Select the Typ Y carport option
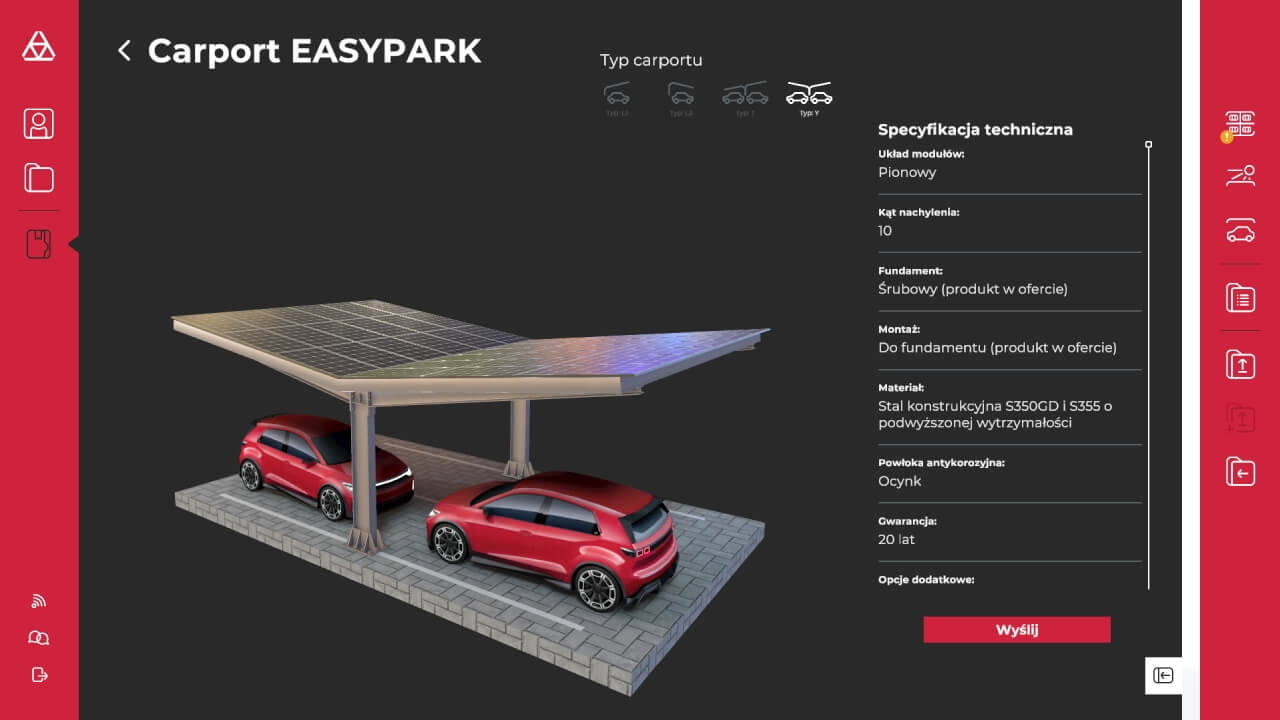Image resolution: width=1280 pixels, height=720 pixels. tap(809, 98)
